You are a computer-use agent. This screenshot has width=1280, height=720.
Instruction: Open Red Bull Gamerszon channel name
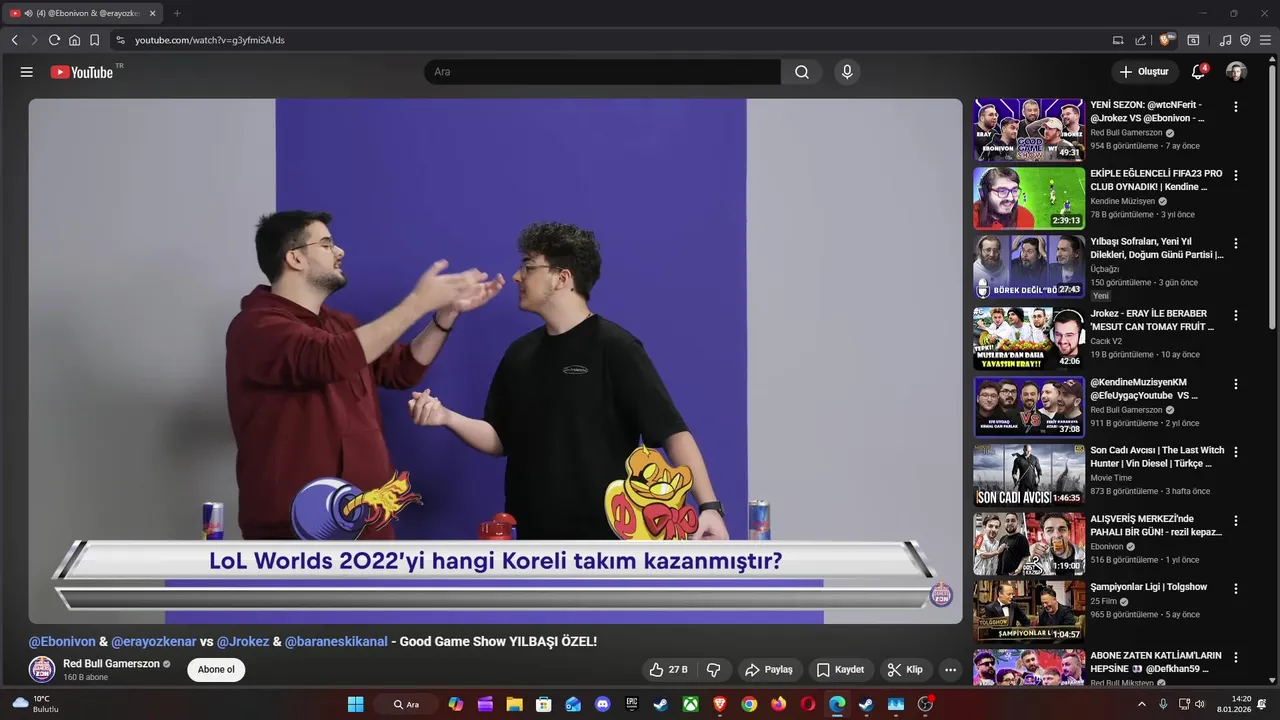pyautogui.click(x=111, y=663)
